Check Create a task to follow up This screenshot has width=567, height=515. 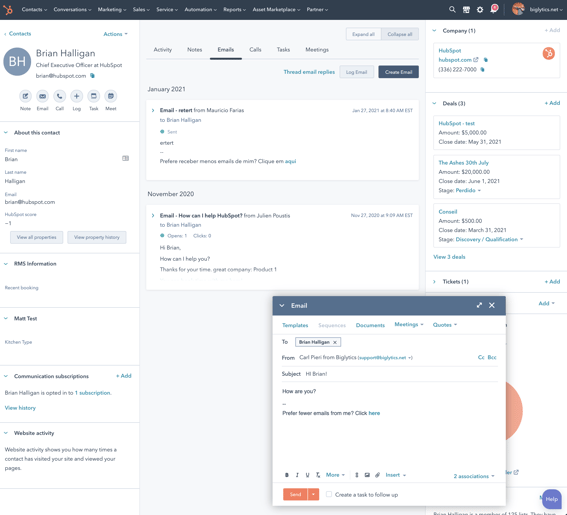click(329, 494)
